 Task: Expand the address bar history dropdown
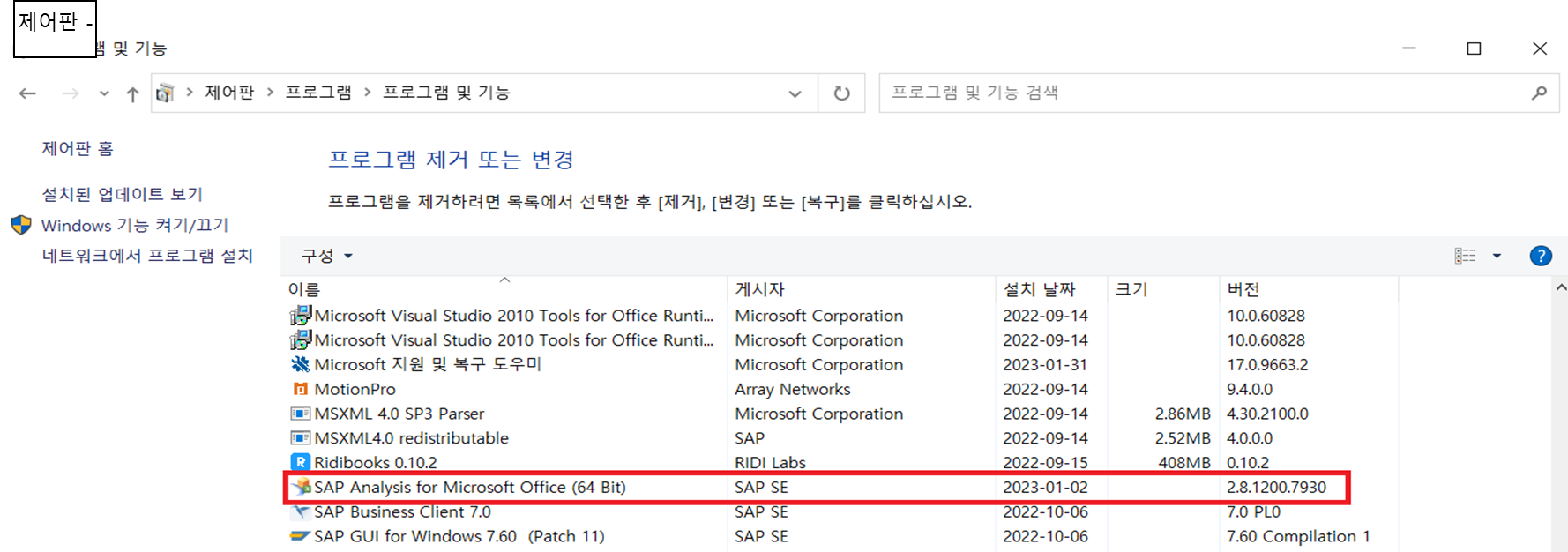coord(795,93)
